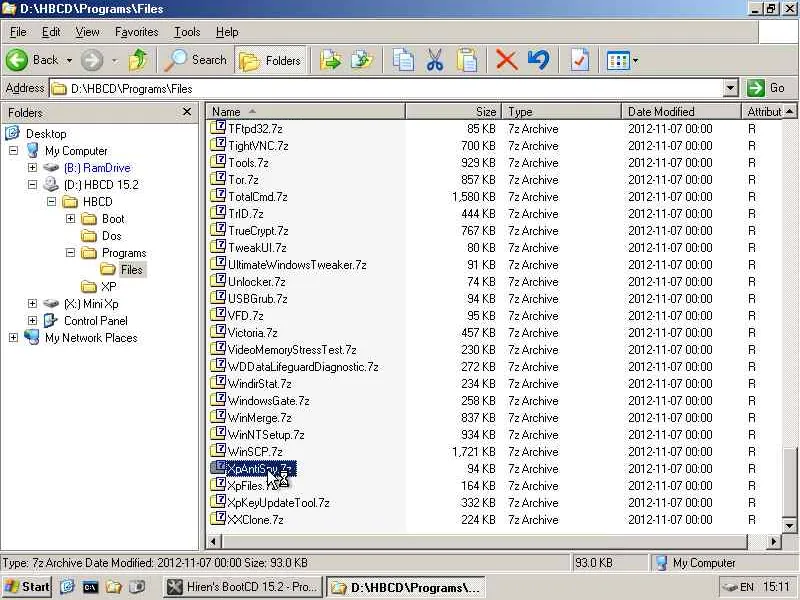Click file list scroll down arrow
Image resolution: width=800 pixels, height=600 pixels.
click(x=789, y=526)
